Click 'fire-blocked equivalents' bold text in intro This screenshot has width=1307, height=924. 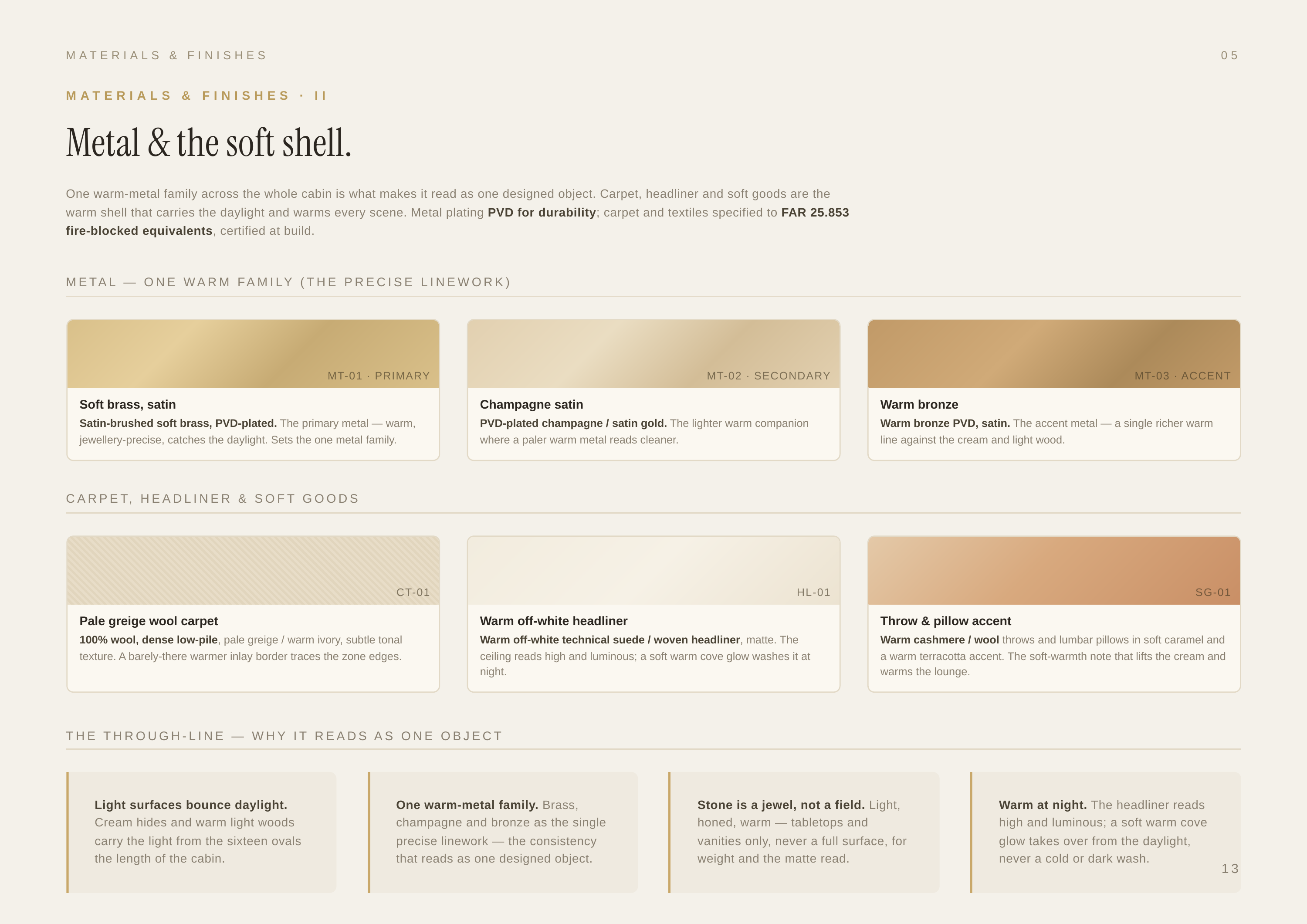point(139,230)
